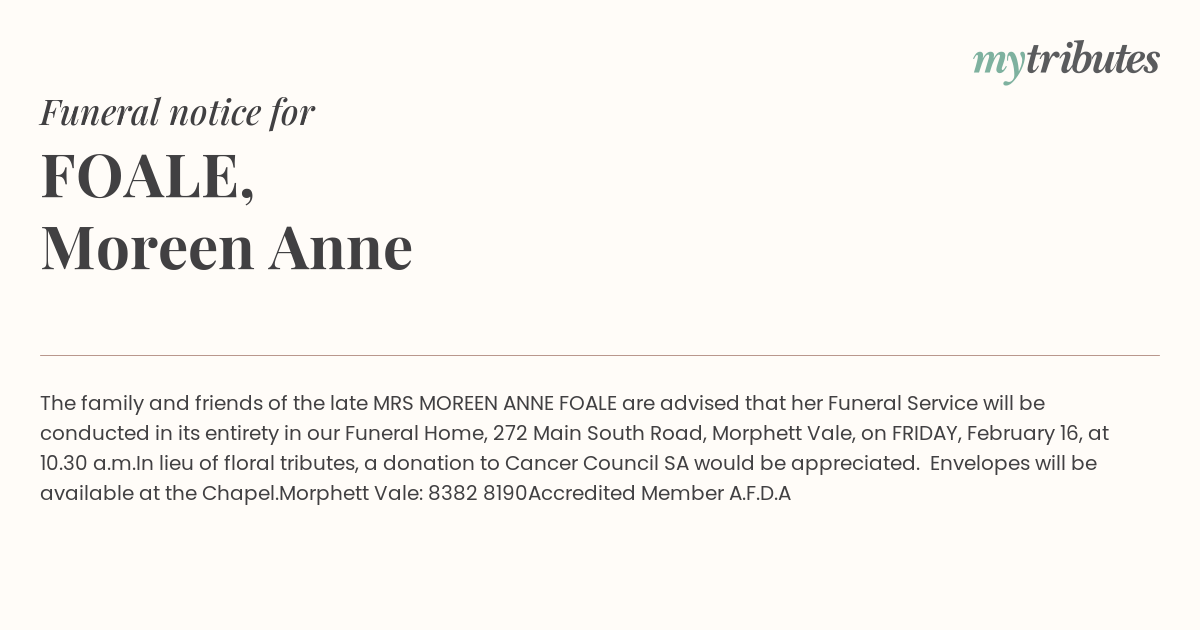Click the name "Moreen Anne" in title
The width and height of the screenshot is (1200, 630).
coord(226,248)
